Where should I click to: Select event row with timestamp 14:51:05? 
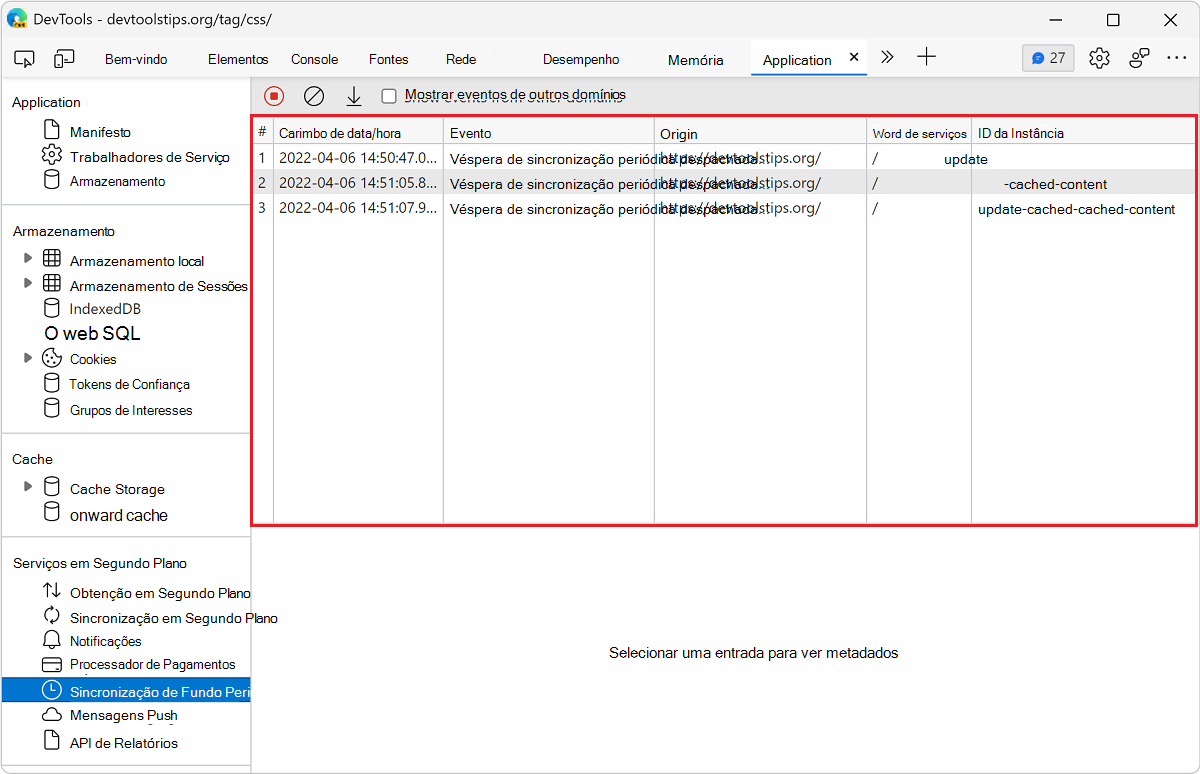coord(723,183)
